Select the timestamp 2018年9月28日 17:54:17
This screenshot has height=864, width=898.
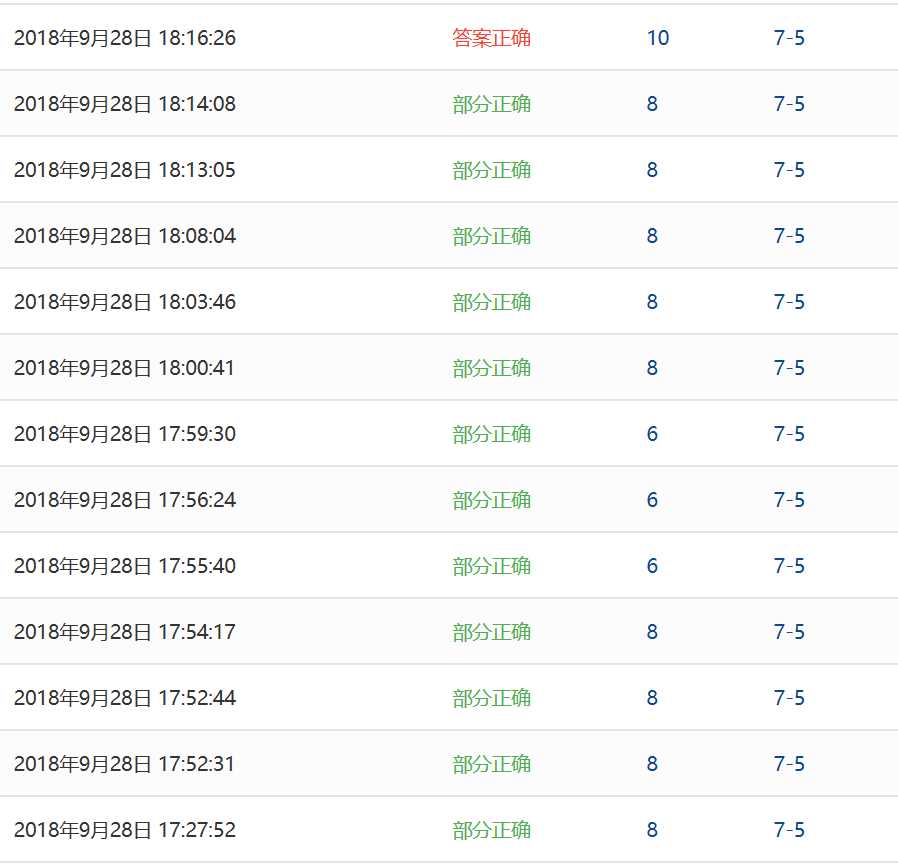coord(125,632)
